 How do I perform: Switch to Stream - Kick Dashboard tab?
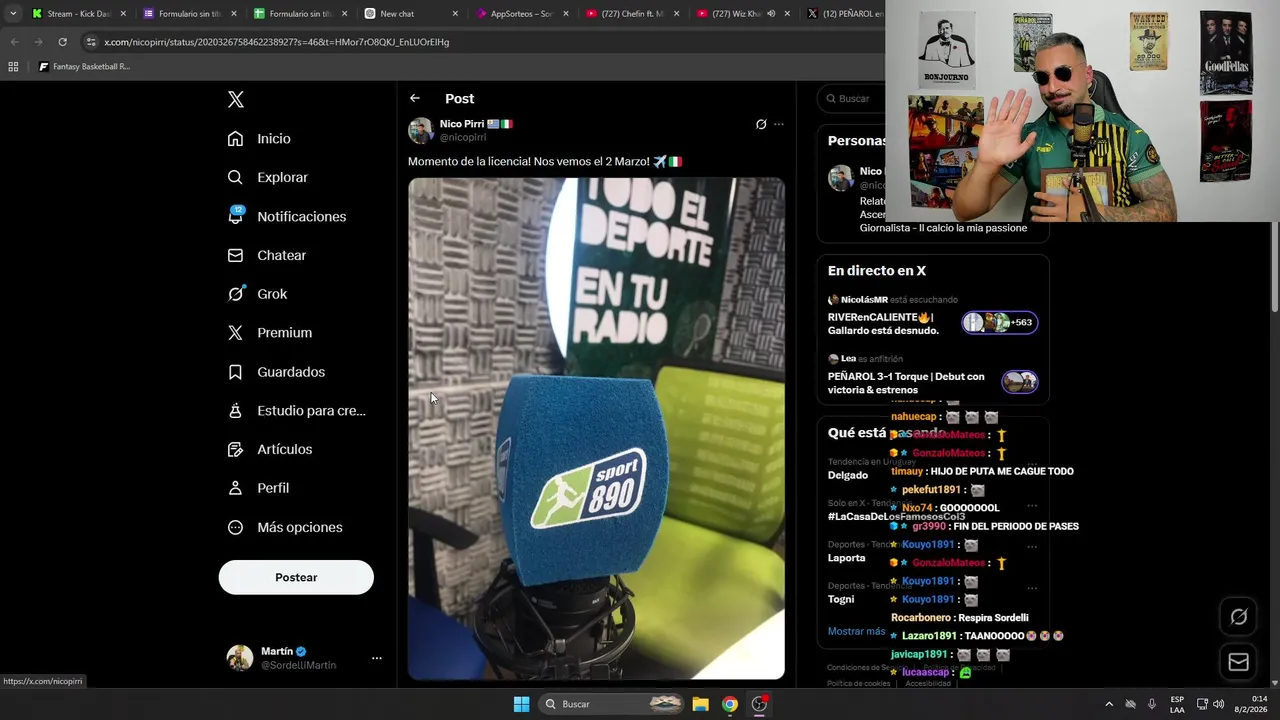point(78,14)
